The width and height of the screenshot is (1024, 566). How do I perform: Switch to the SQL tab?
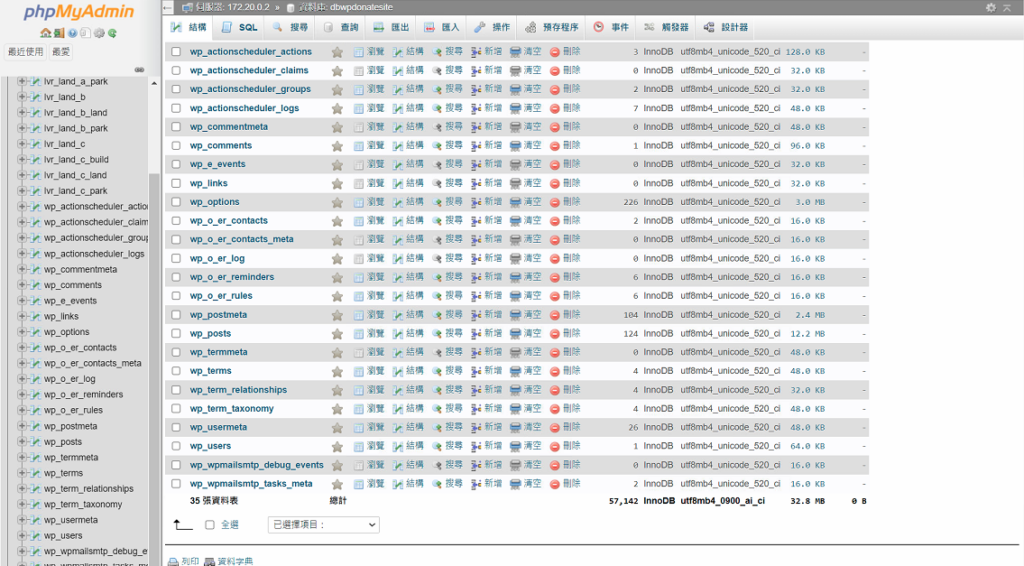(240, 27)
